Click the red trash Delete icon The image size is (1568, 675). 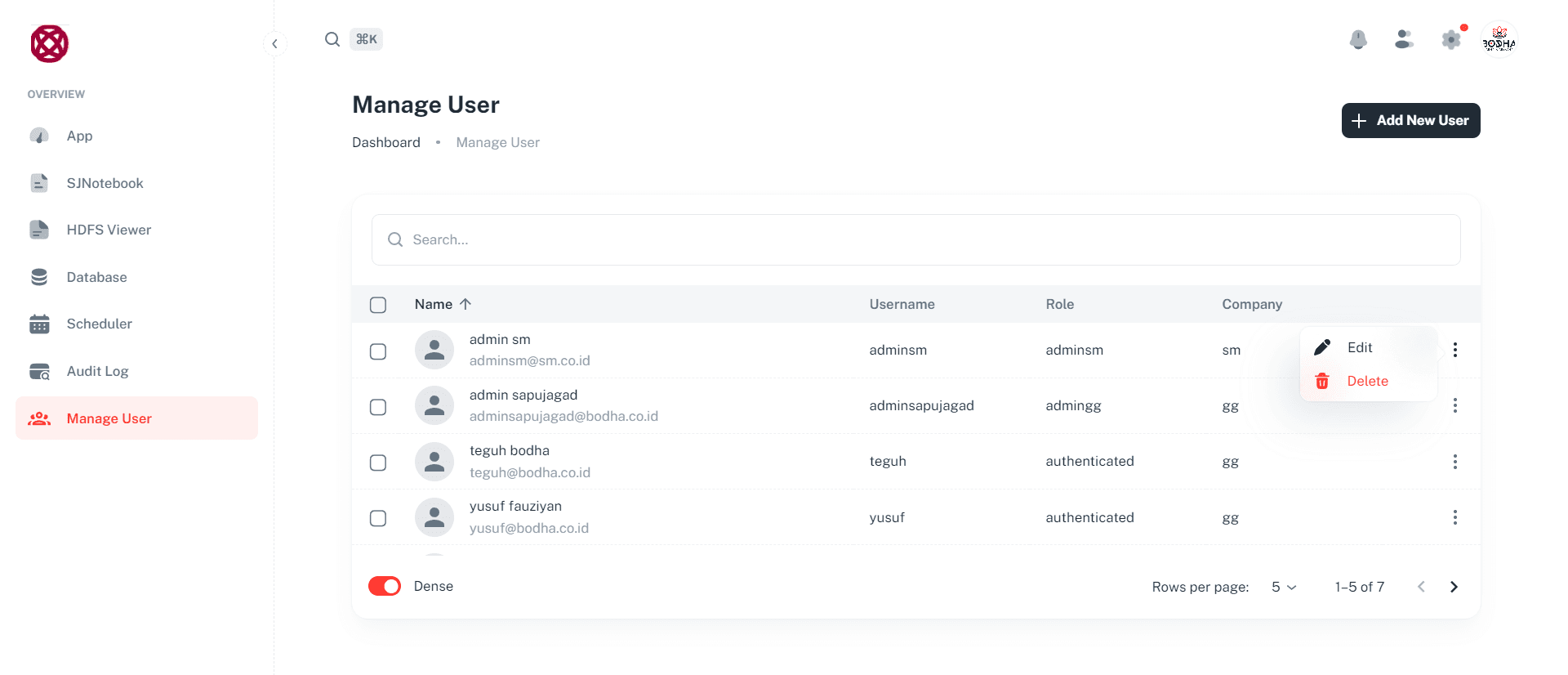[1322, 381]
